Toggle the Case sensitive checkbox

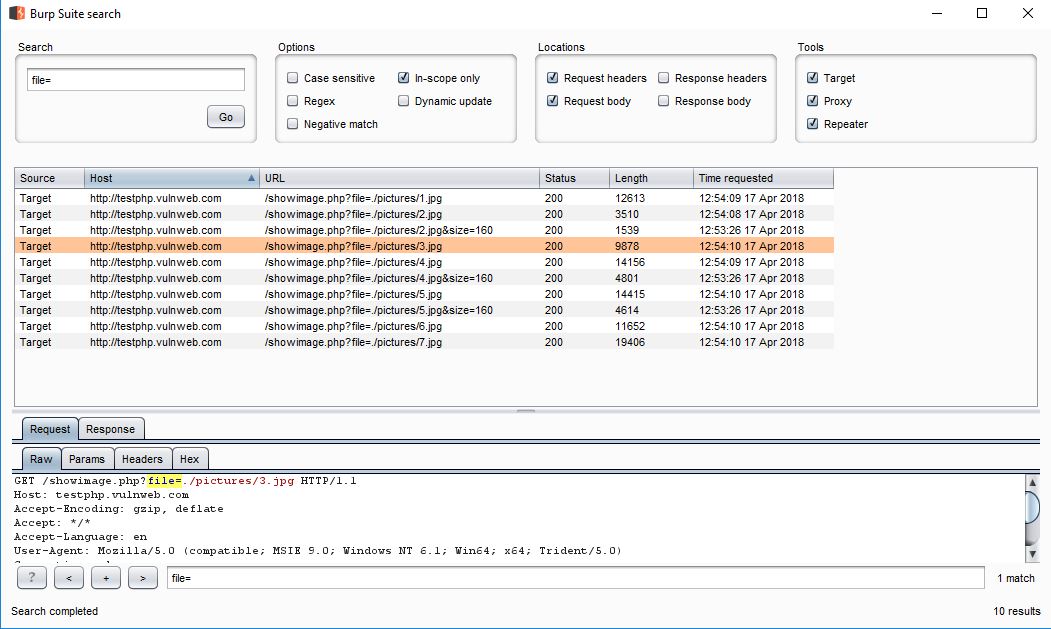click(x=292, y=78)
